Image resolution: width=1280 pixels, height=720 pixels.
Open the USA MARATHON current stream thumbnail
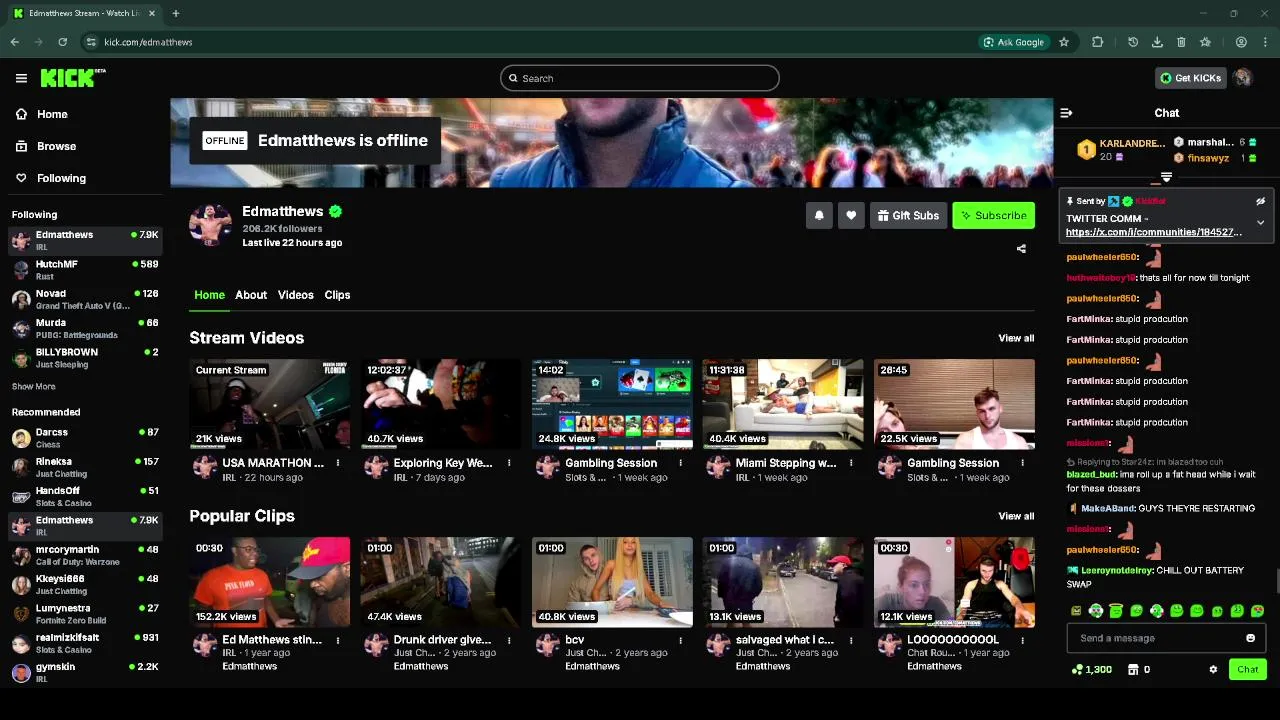[270, 404]
